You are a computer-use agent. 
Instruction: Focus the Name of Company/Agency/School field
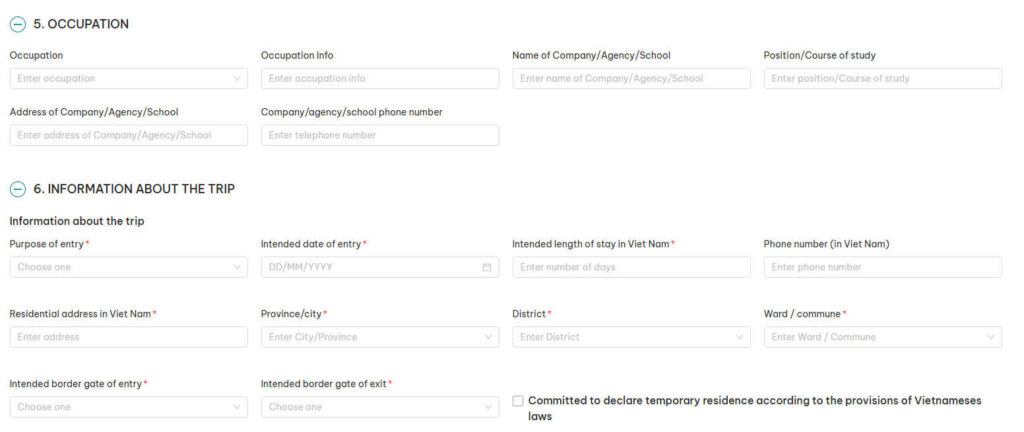coord(631,78)
